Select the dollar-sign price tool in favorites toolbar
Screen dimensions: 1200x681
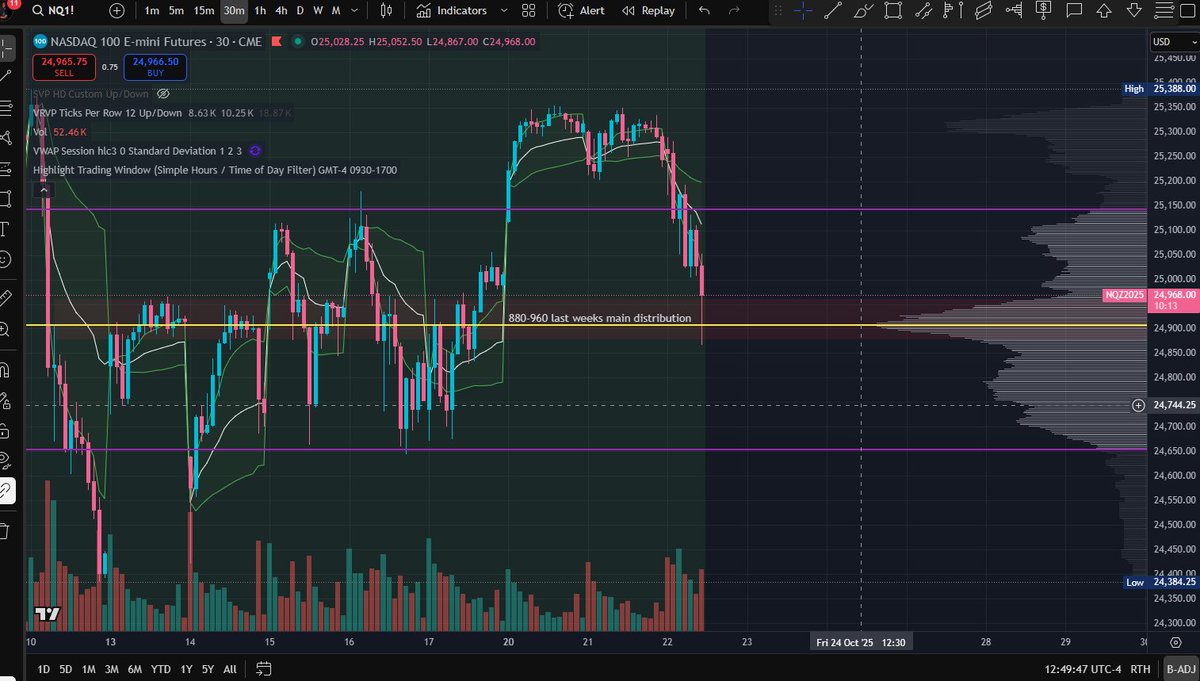point(1044,10)
